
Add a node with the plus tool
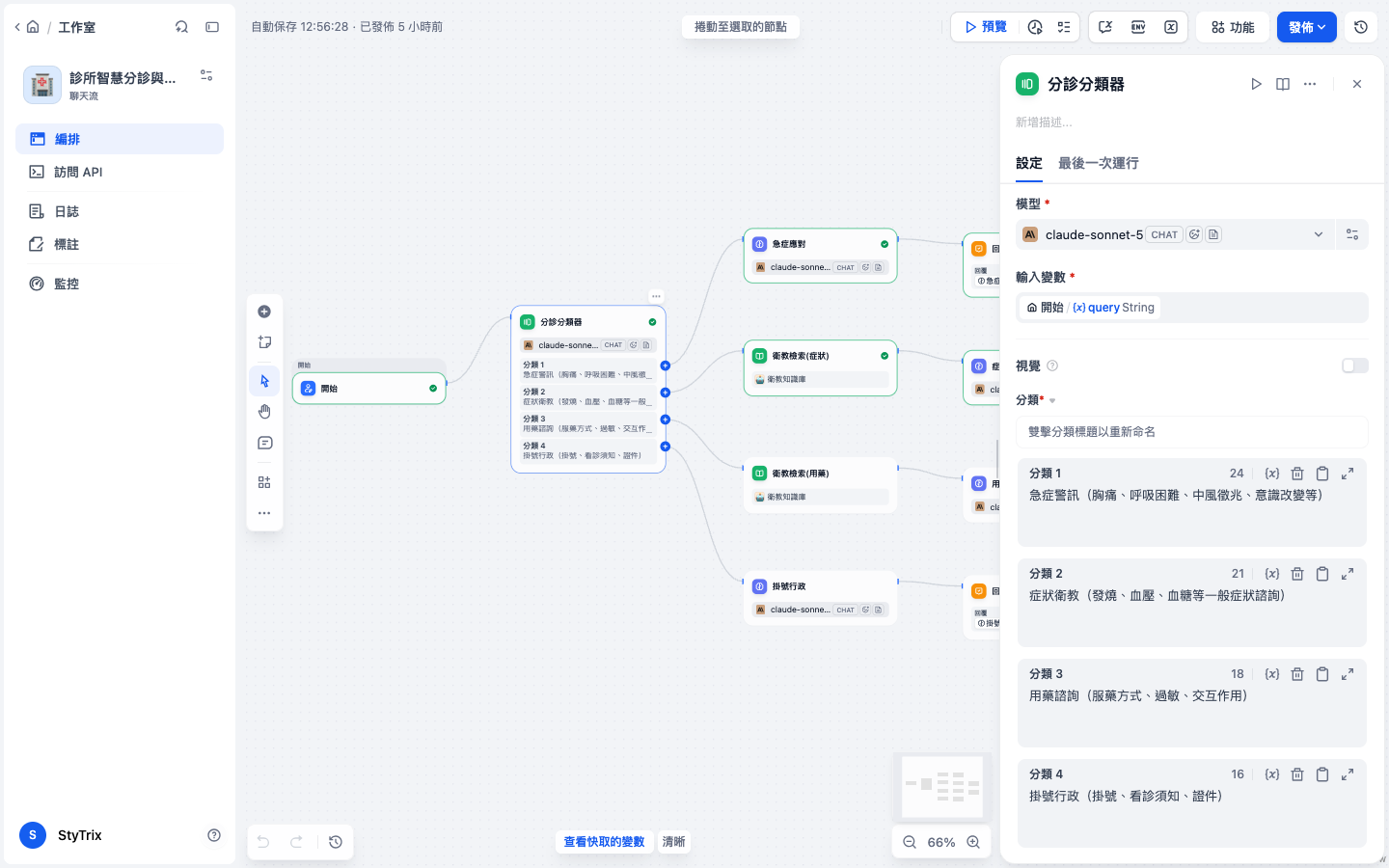click(264, 312)
